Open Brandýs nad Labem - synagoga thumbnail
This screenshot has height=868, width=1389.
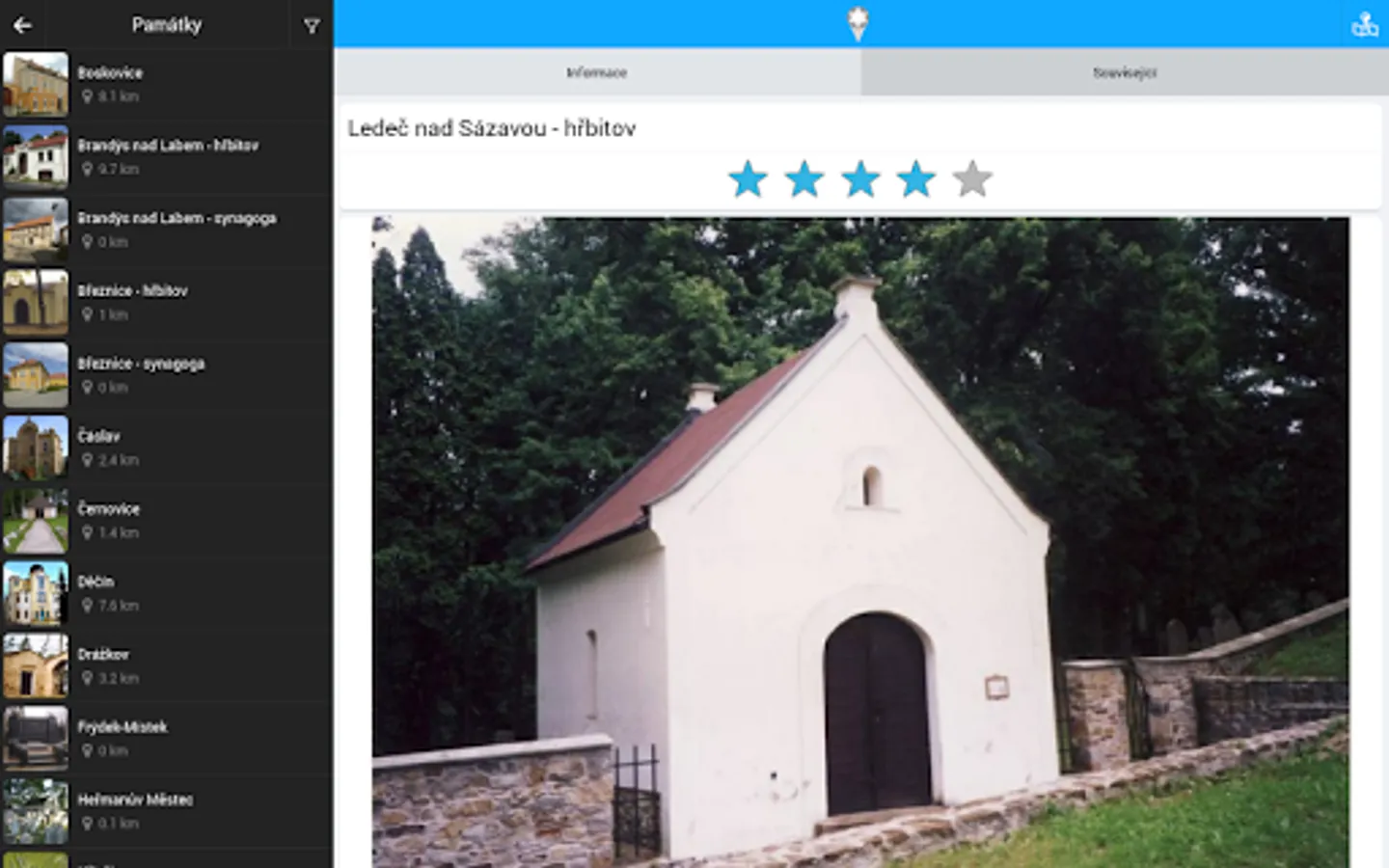coord(36,230)
